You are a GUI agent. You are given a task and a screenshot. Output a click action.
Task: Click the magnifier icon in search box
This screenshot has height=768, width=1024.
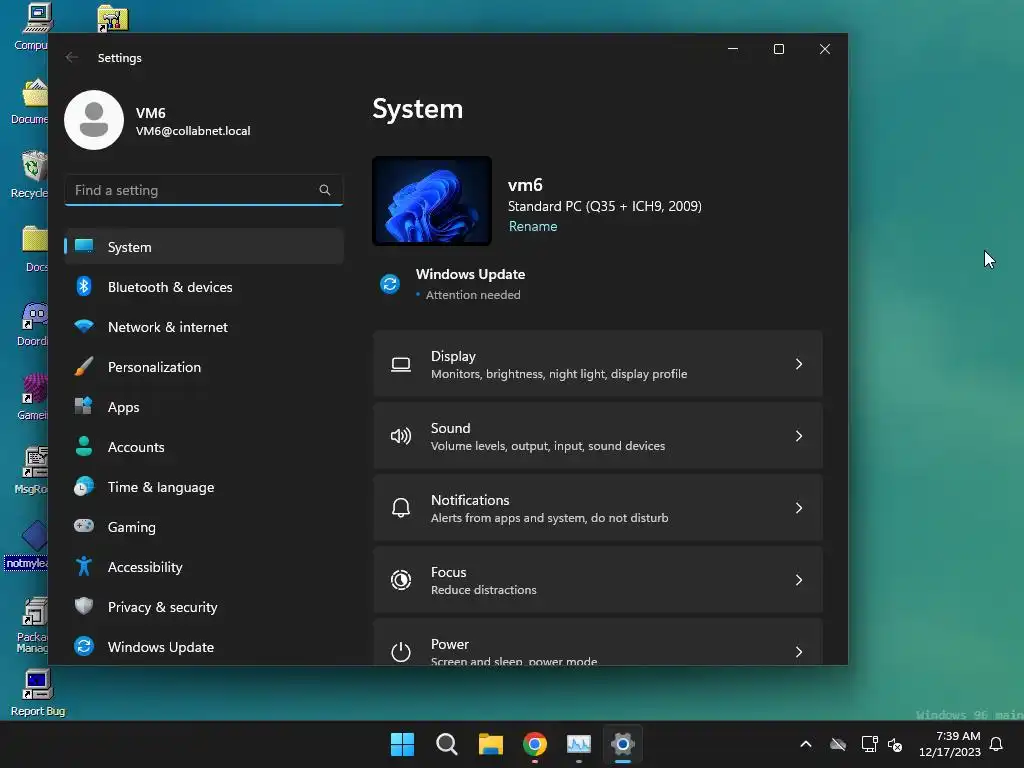pos(325,190)
